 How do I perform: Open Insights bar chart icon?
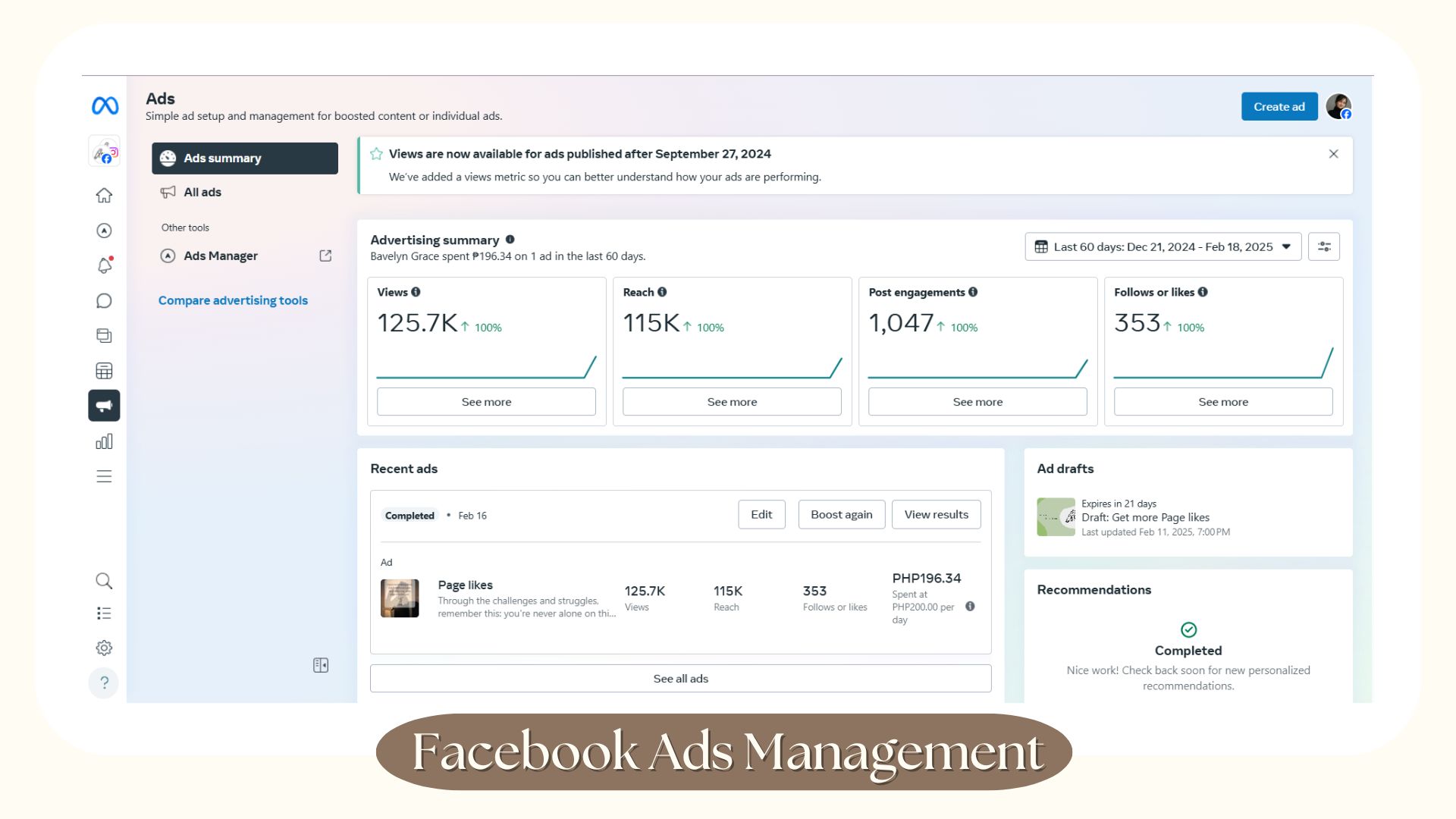pos(104,441)
